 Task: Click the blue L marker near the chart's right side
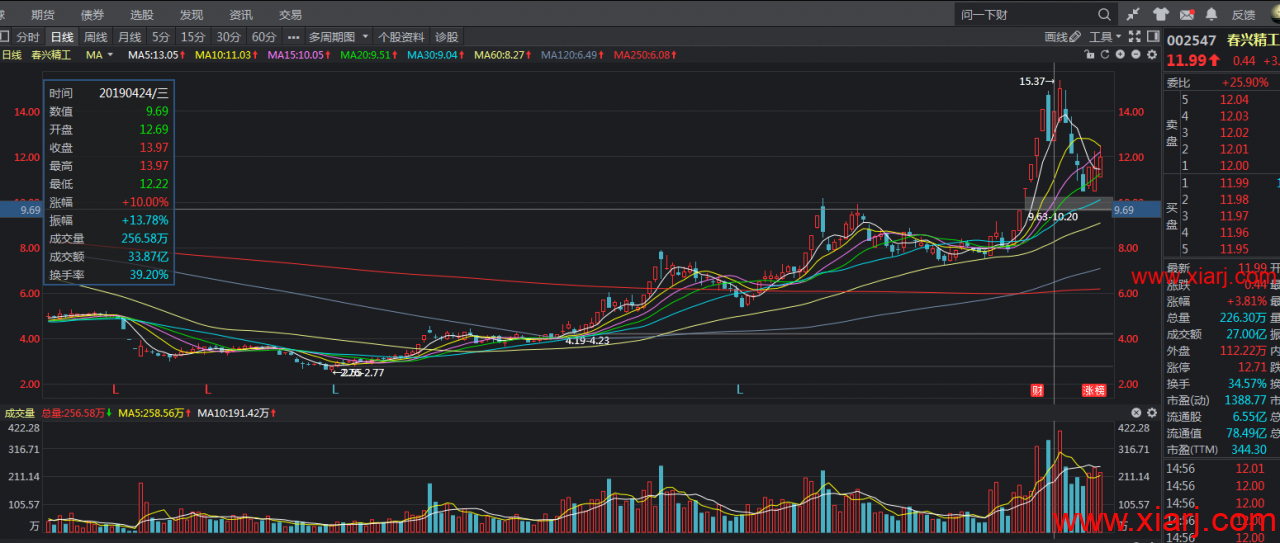(x=740, y=388)
